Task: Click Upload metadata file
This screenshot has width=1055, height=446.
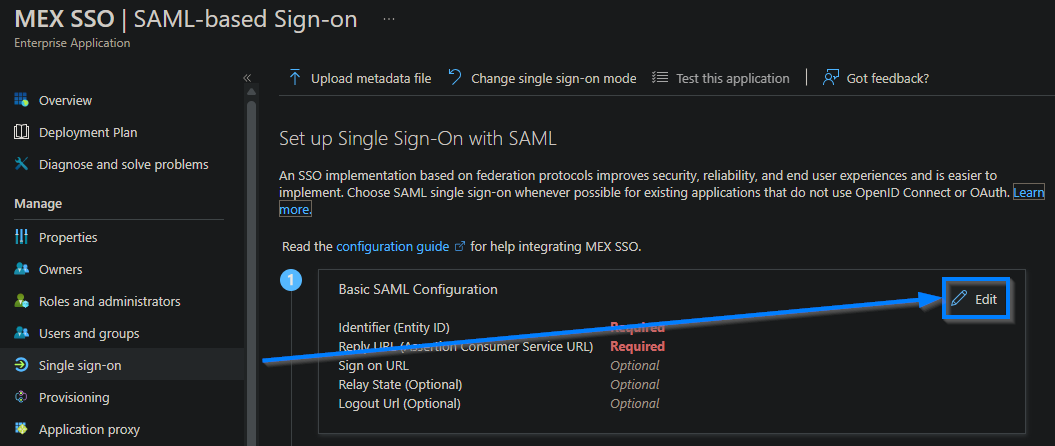Action: [360, 78]
